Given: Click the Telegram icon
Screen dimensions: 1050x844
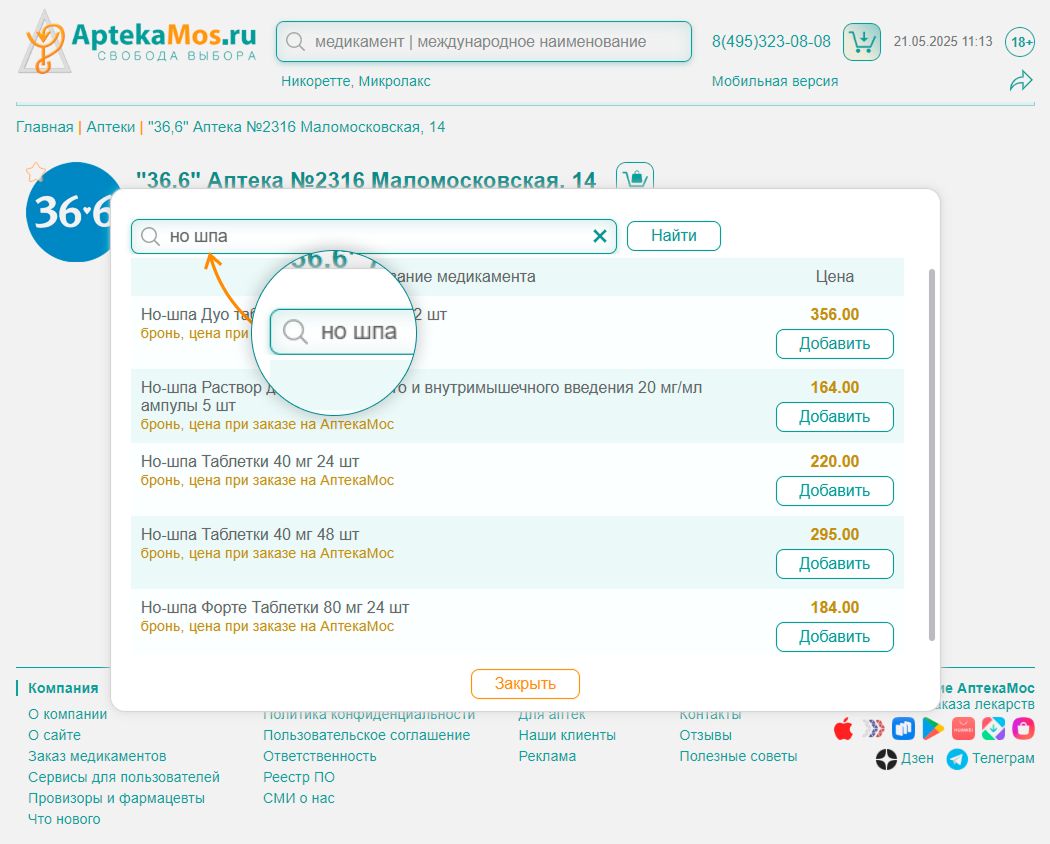Looking at the screenshot, I should coord(957,759).
